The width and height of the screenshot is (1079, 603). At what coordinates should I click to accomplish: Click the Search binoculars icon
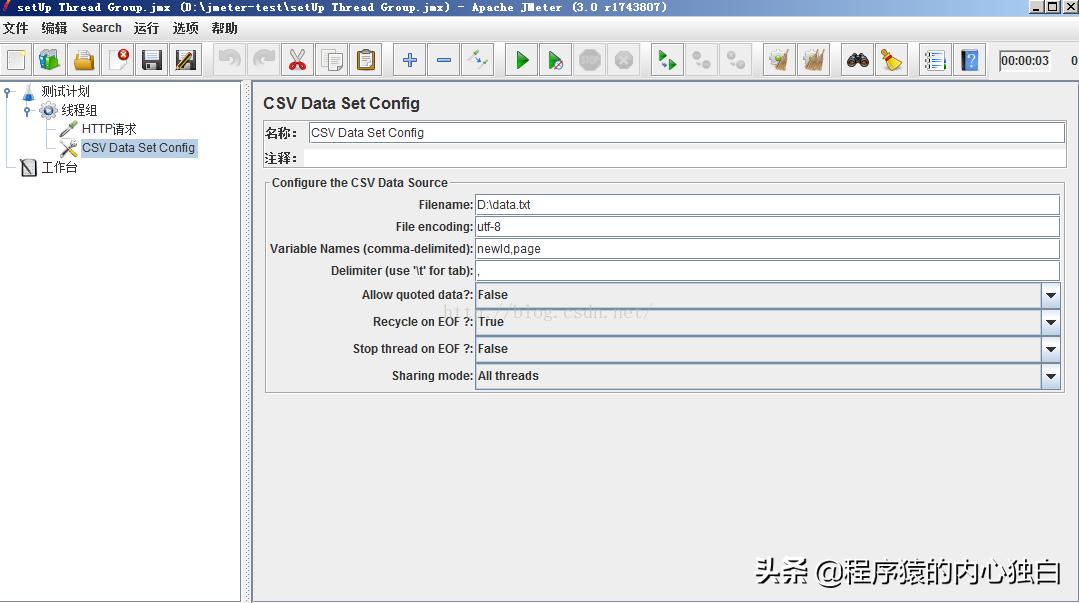[x=857, y=60]
